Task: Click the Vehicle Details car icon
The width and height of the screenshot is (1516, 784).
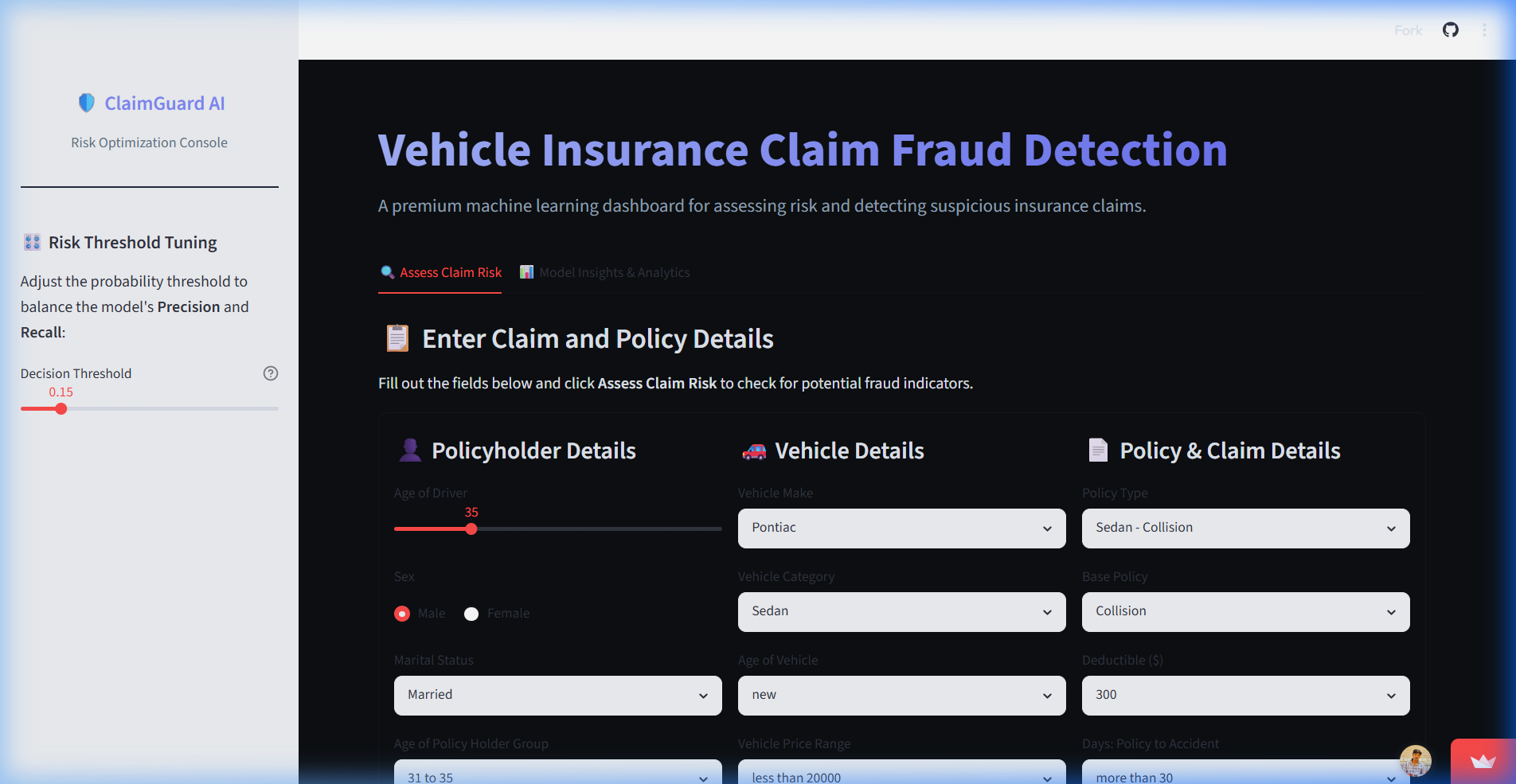Action: (754, 451)
